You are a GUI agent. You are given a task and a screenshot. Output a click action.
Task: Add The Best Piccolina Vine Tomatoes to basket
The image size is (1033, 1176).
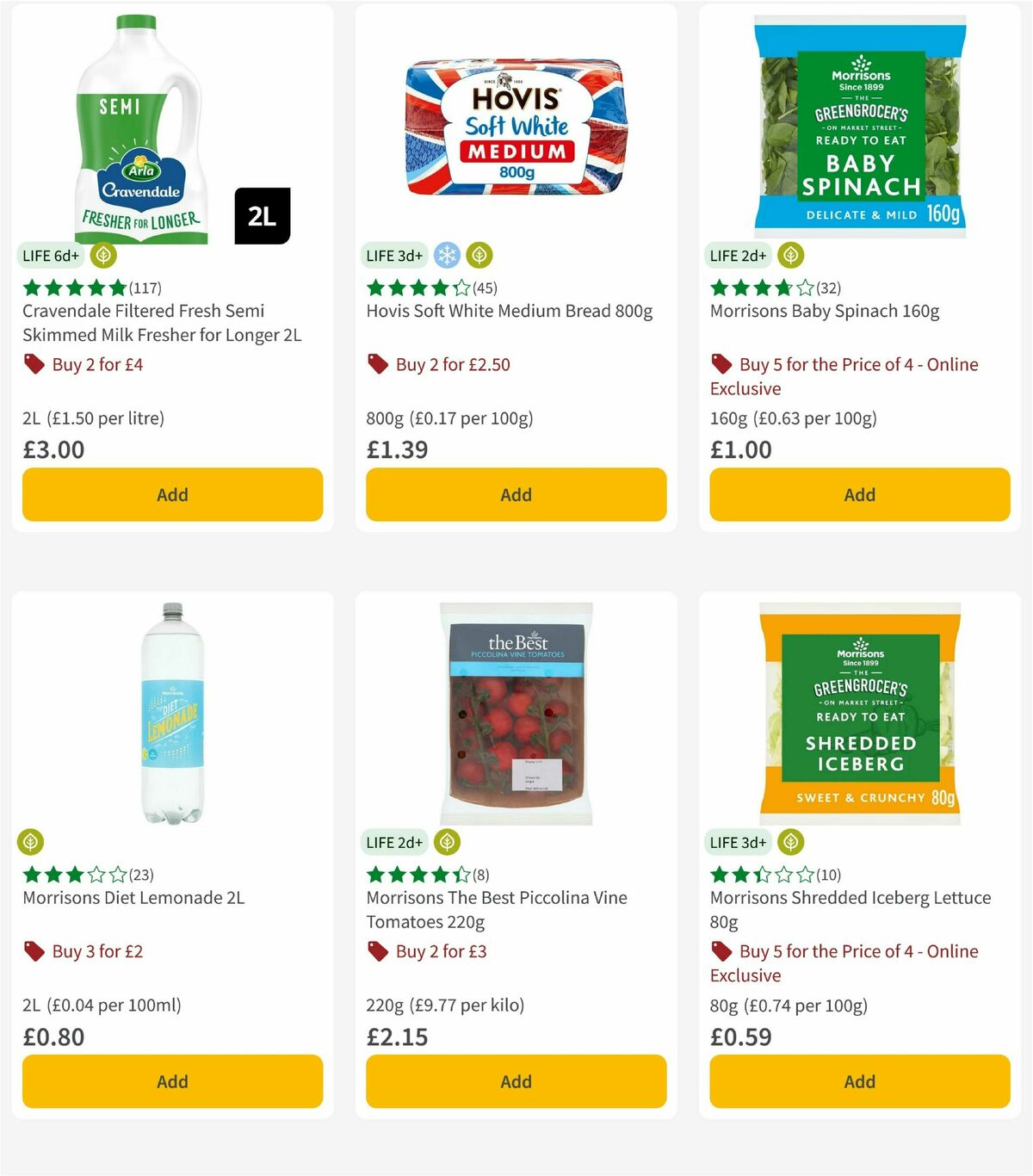click(515, 1081)
